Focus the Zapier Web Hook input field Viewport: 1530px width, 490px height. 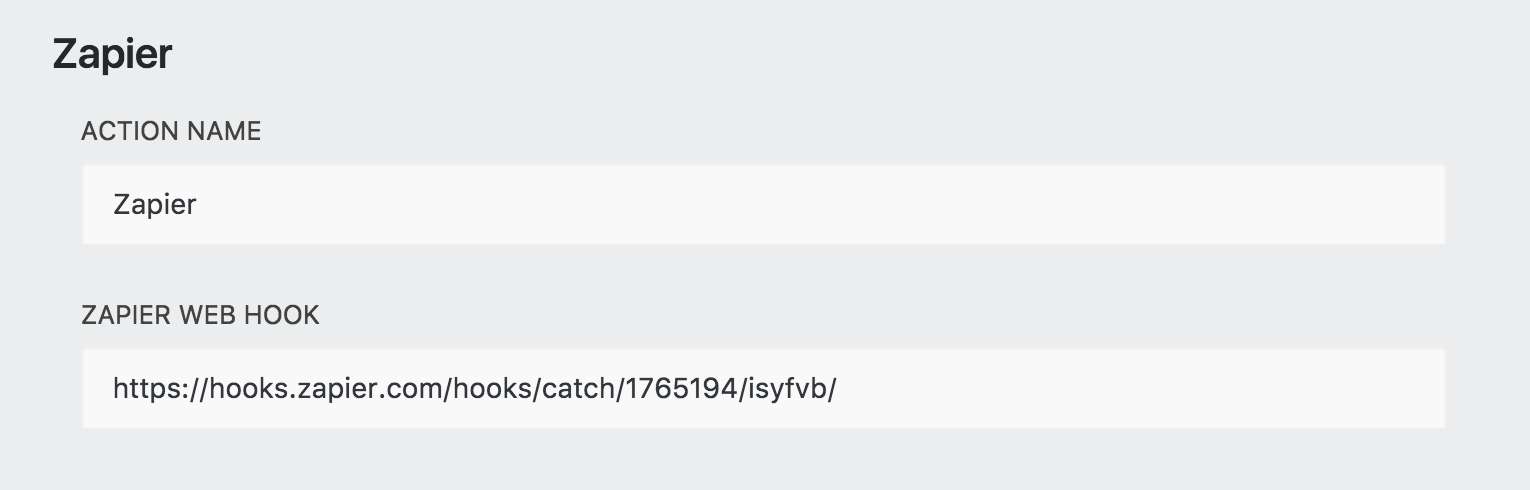pyautogui.click(x=763, y=388)
